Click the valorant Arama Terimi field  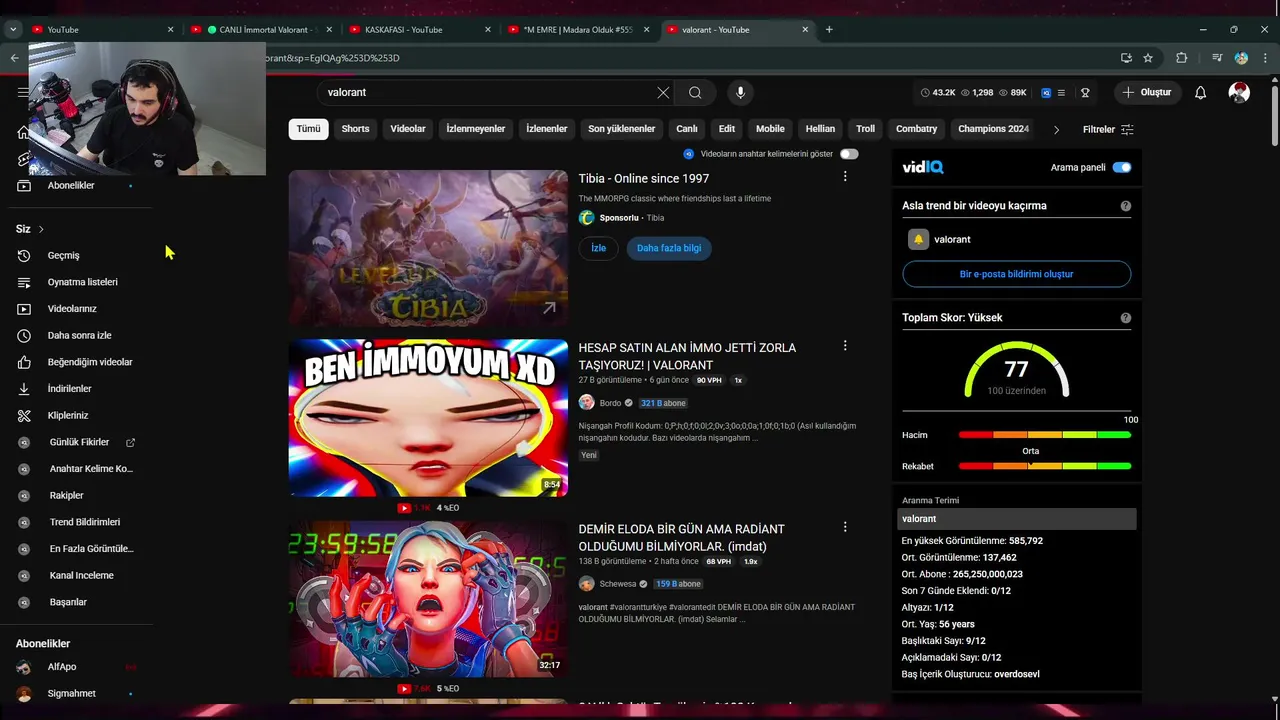[x=1016, y=519]
